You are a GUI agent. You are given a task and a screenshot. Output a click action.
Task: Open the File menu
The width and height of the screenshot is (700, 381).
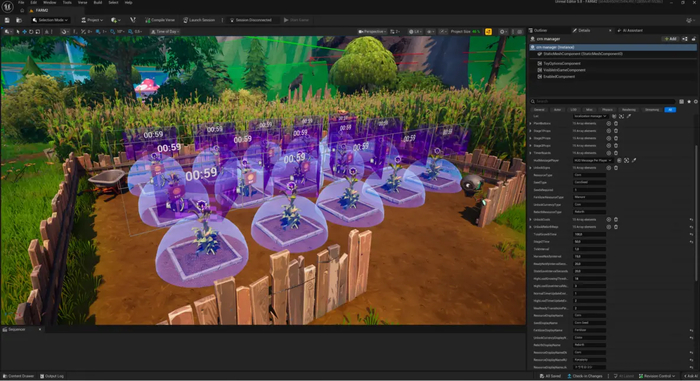tap(21, 3)
